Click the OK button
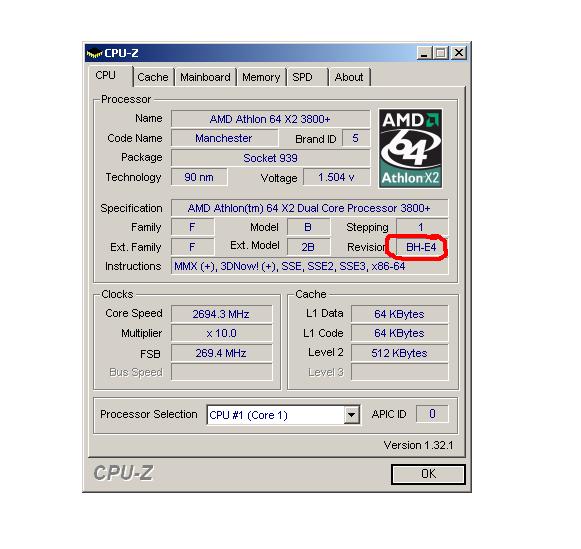Viewport: 581px width, 549px height. point(428,474)
